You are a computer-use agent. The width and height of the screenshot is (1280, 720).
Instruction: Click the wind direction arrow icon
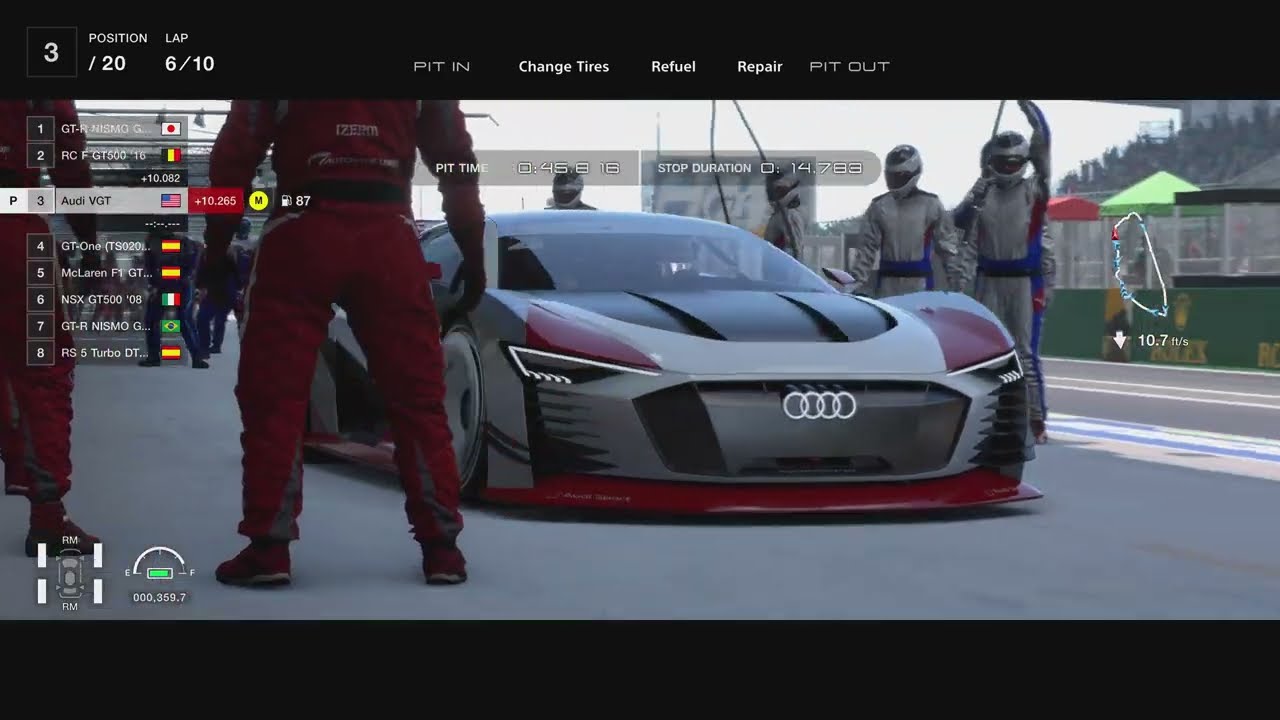coord(1120,341)
